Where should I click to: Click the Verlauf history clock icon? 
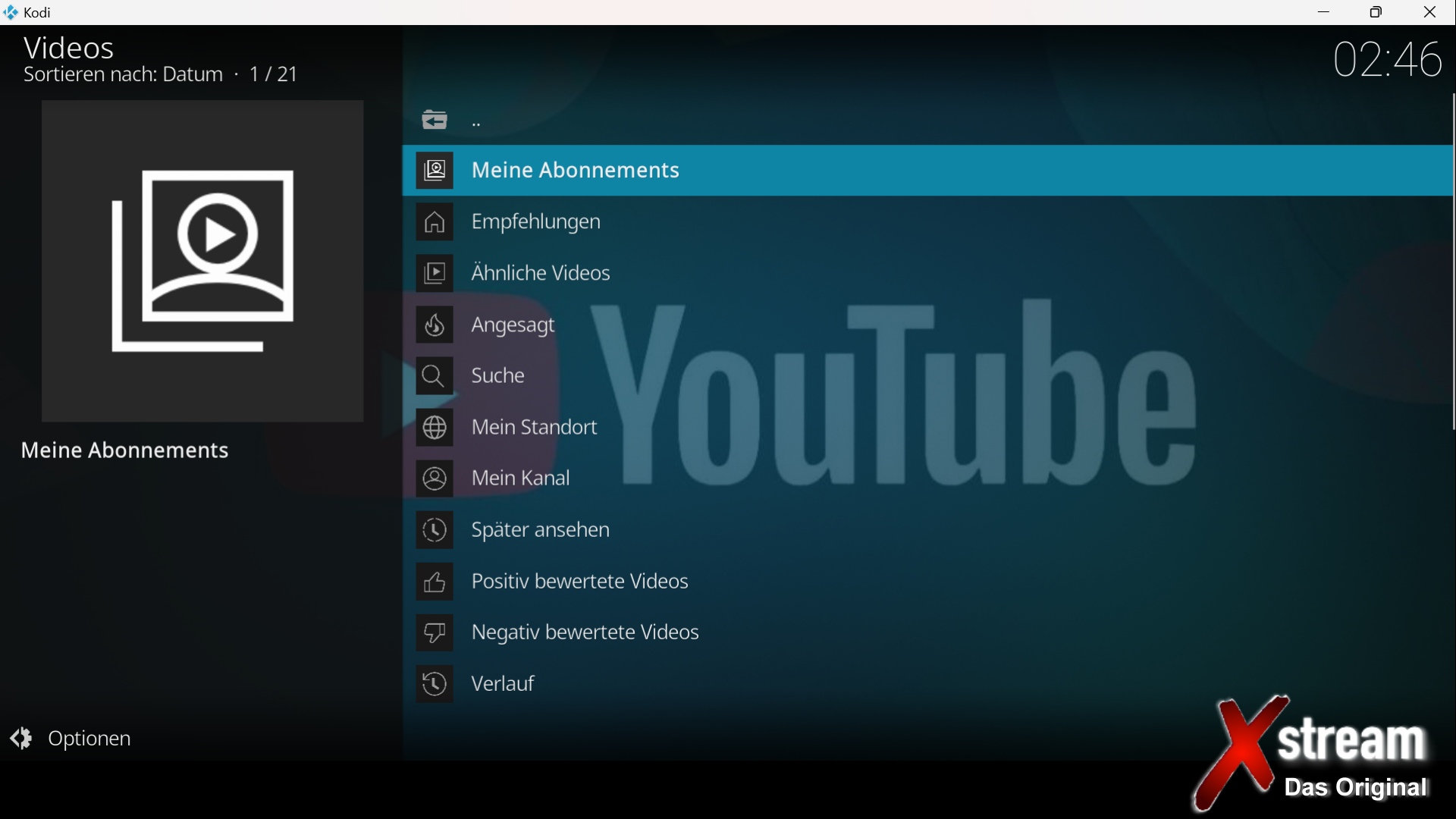pyautogui.click(x=435, y=685)
